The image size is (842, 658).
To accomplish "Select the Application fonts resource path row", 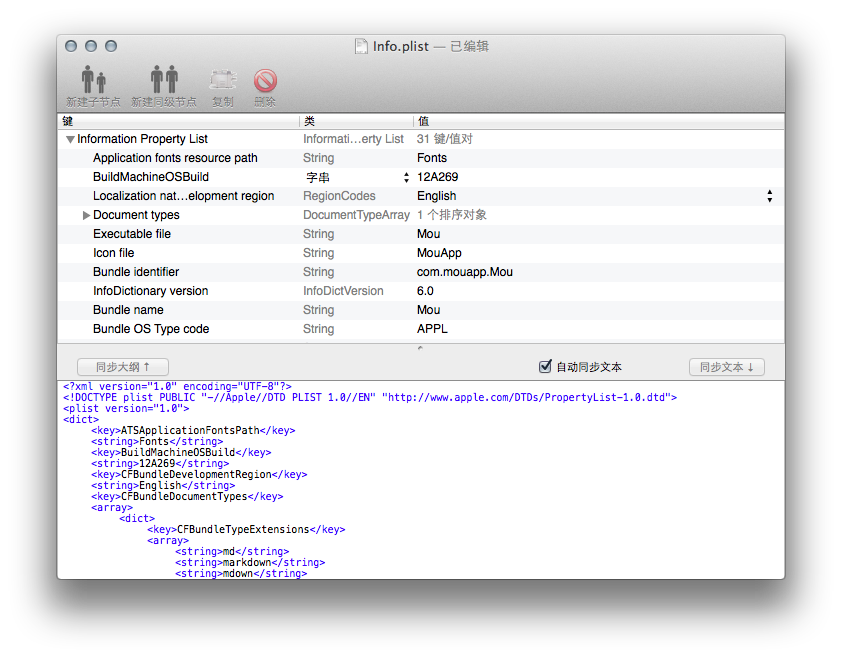I will (421, 158).
